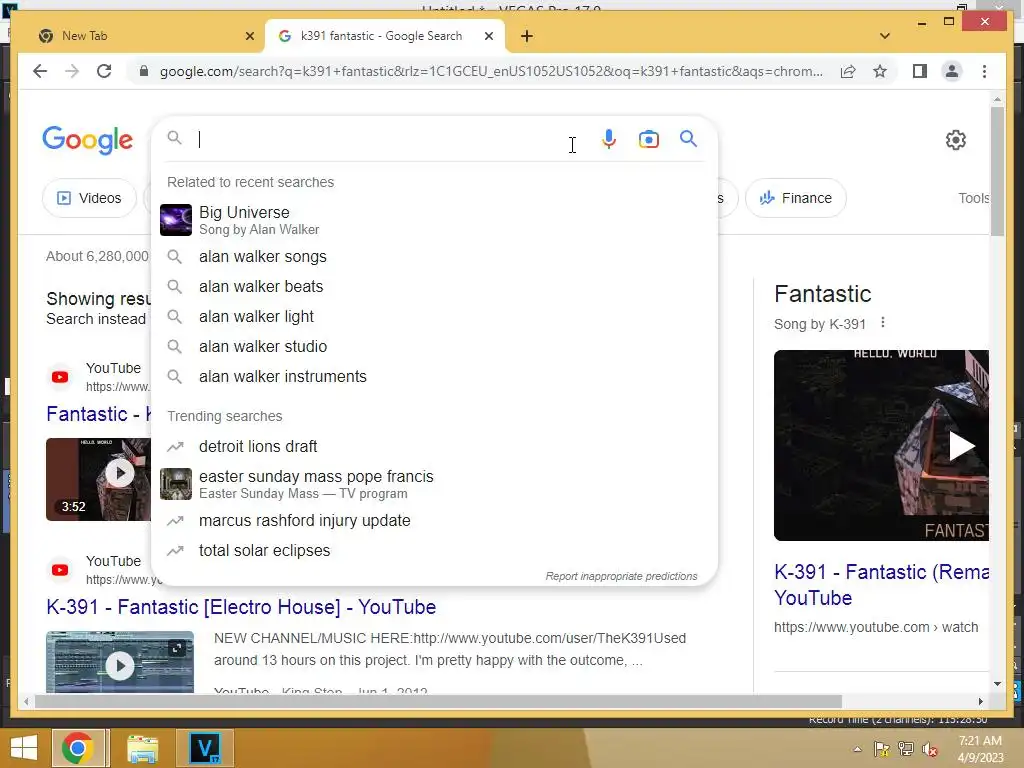The width and height of the screenshot is (1024, 768).
Task: Open the Chrome side panel
Action: 920,71
